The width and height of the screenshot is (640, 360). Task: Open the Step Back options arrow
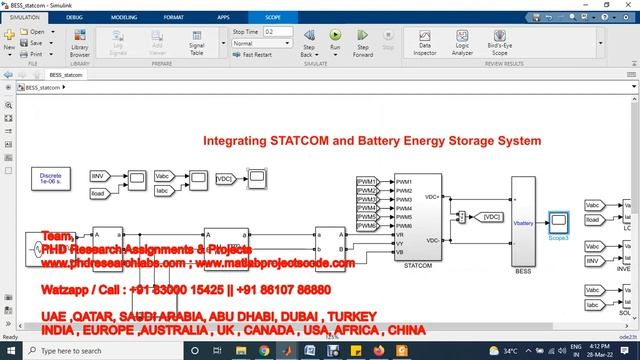tap(317, 55)
